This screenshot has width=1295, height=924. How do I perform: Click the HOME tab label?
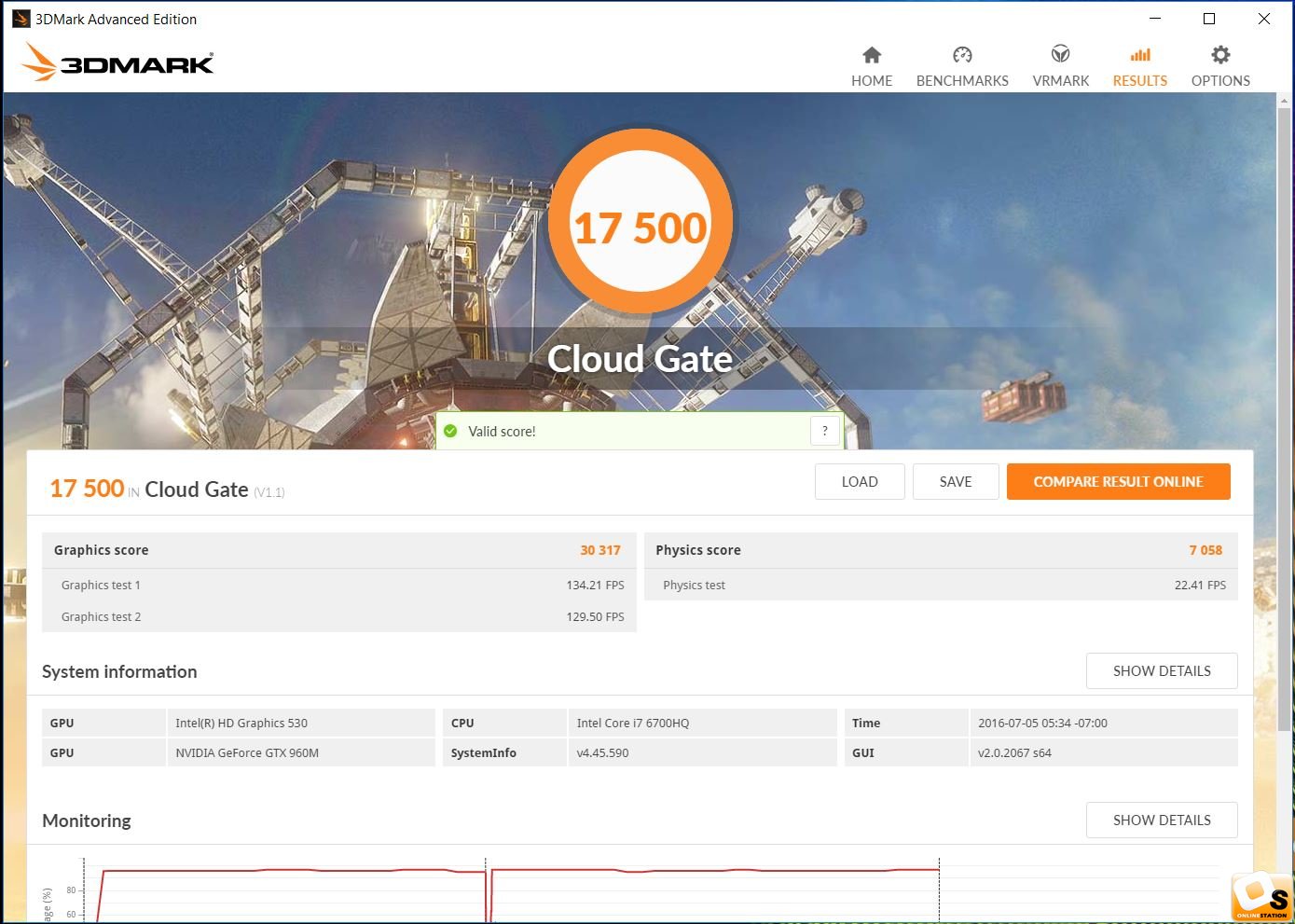872,81
